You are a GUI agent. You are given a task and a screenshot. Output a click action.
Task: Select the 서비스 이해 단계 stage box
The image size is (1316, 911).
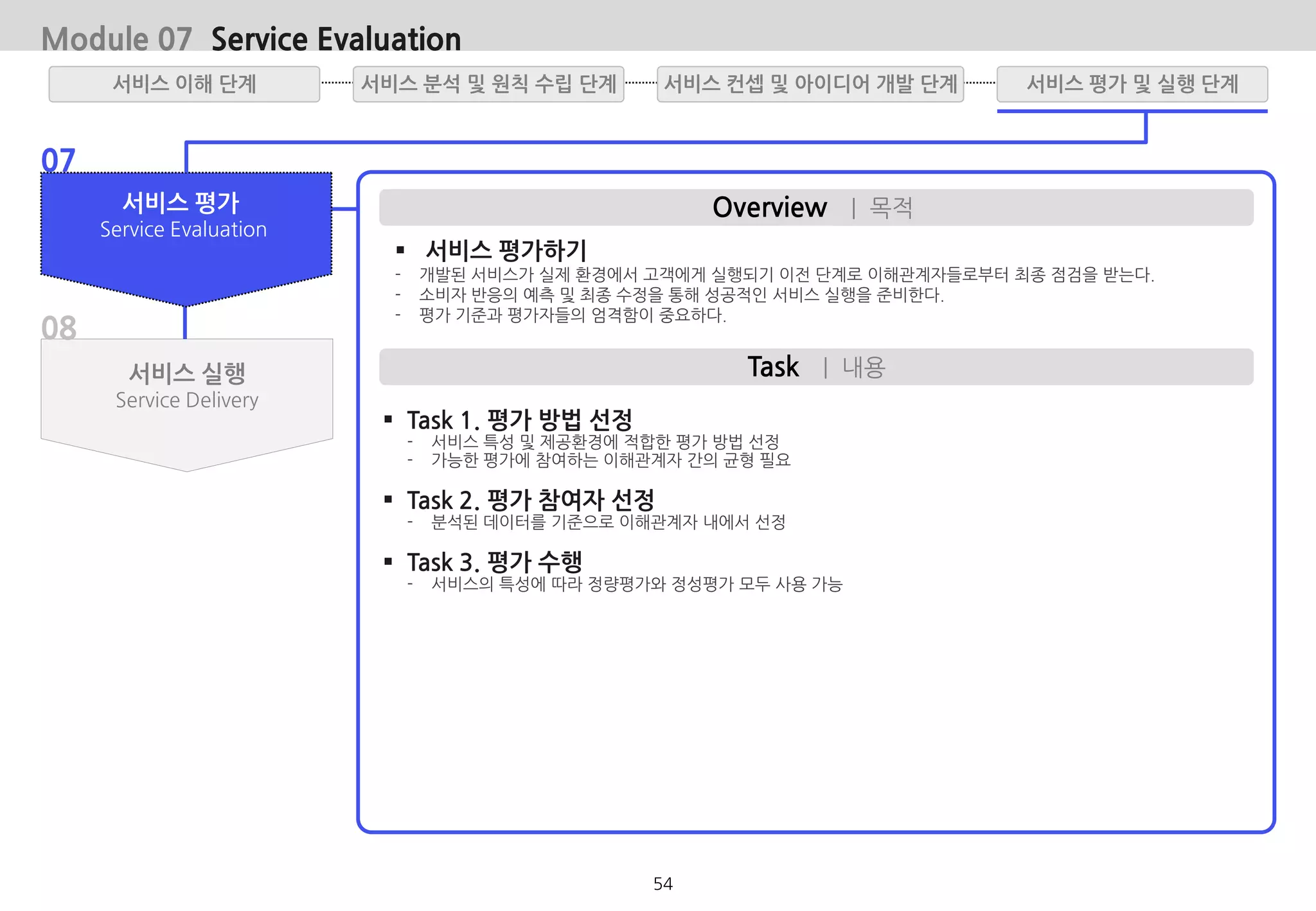(x=184, y=84)
